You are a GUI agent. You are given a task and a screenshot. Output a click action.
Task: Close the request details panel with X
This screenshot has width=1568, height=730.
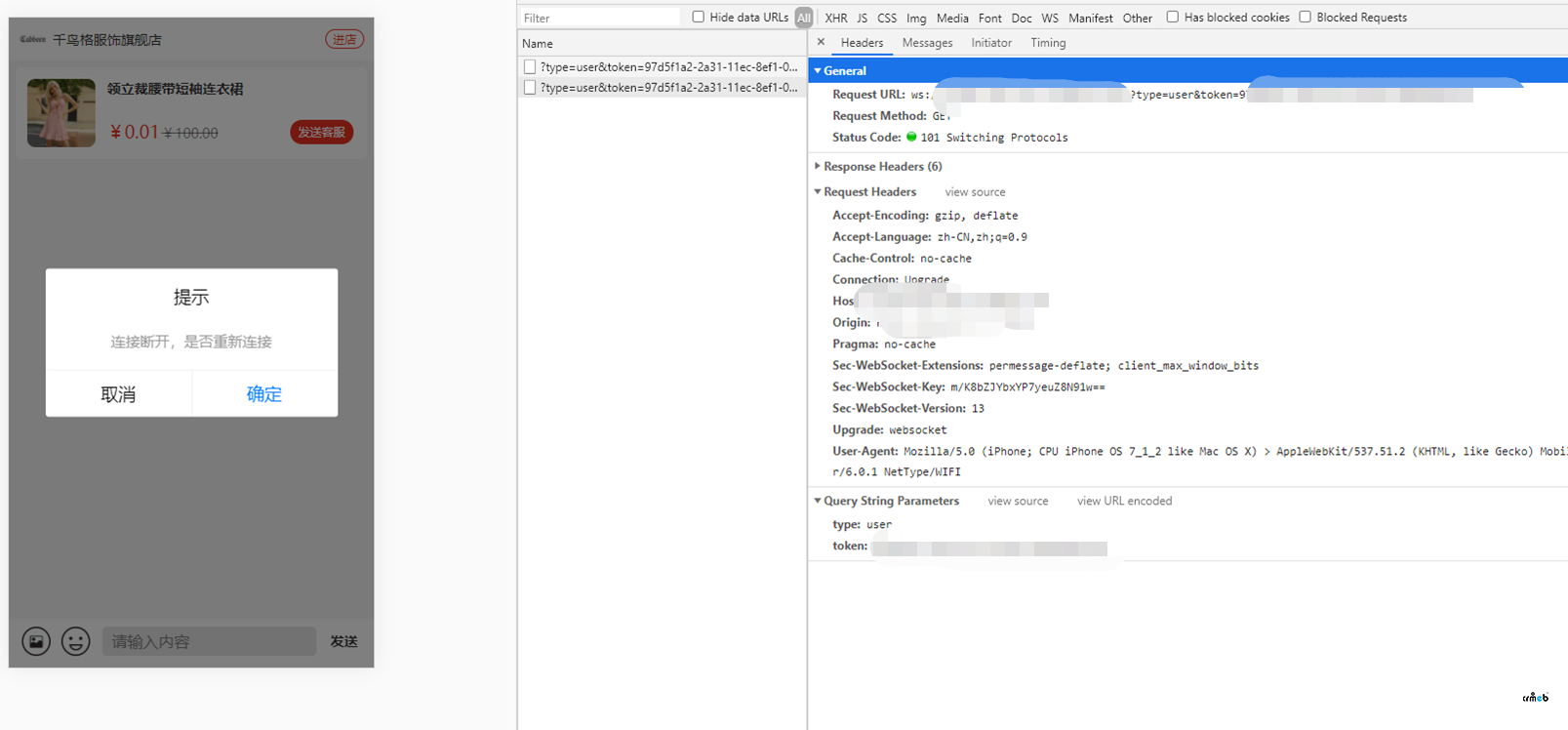[821, 42]
